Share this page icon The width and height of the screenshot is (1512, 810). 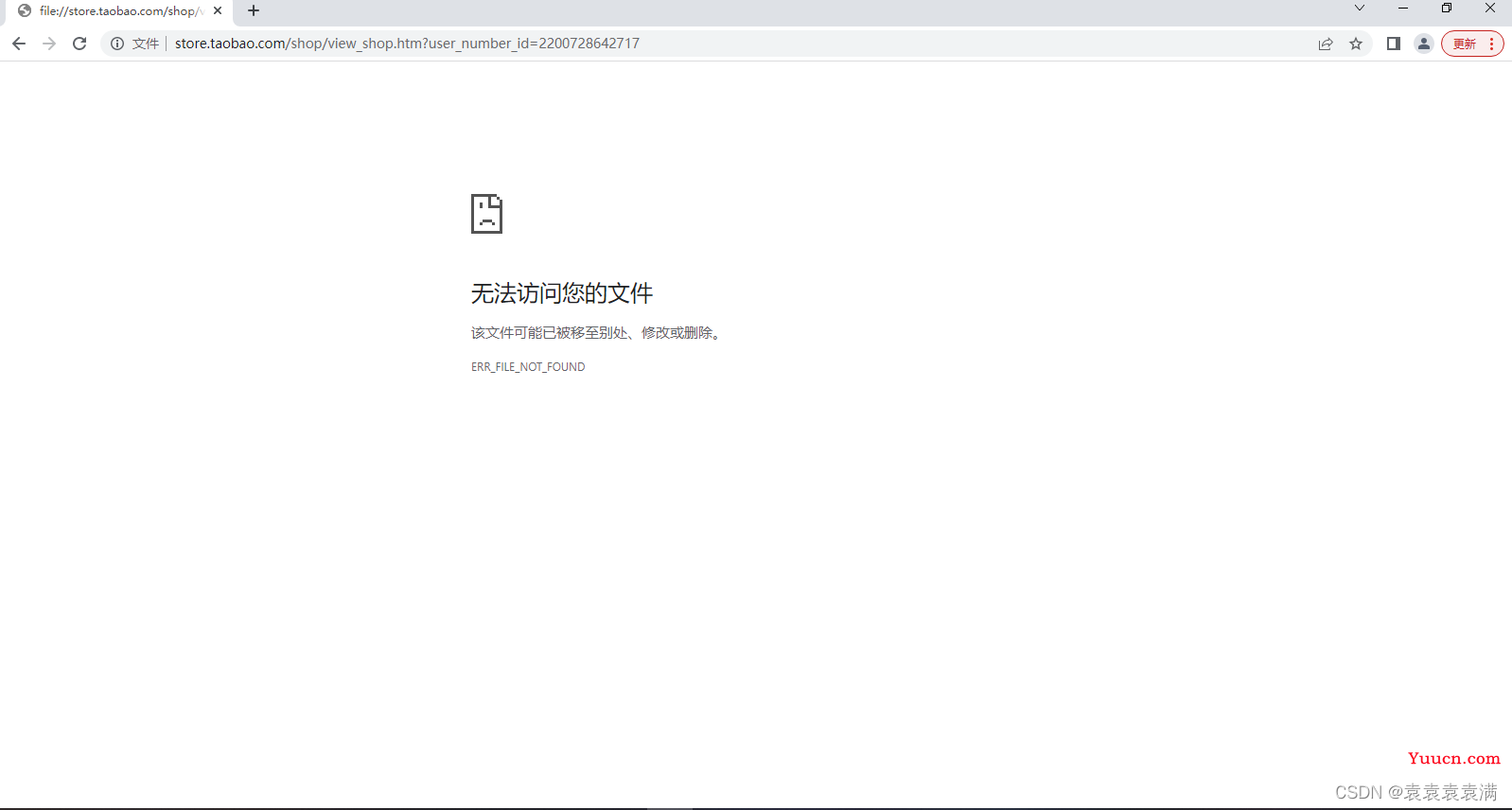[1326, 44]
